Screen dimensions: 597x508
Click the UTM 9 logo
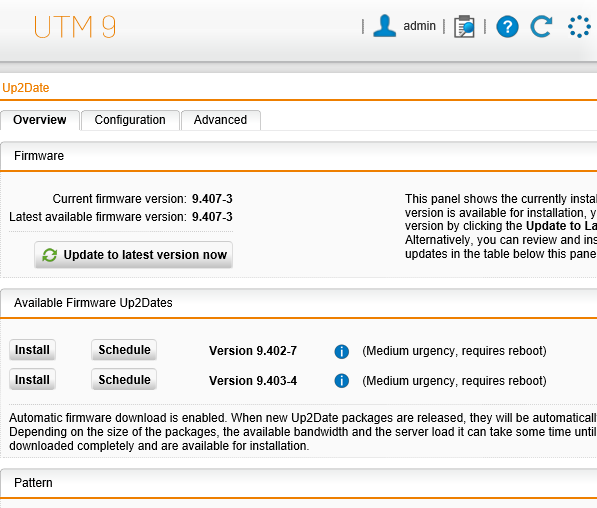point(75,27)
